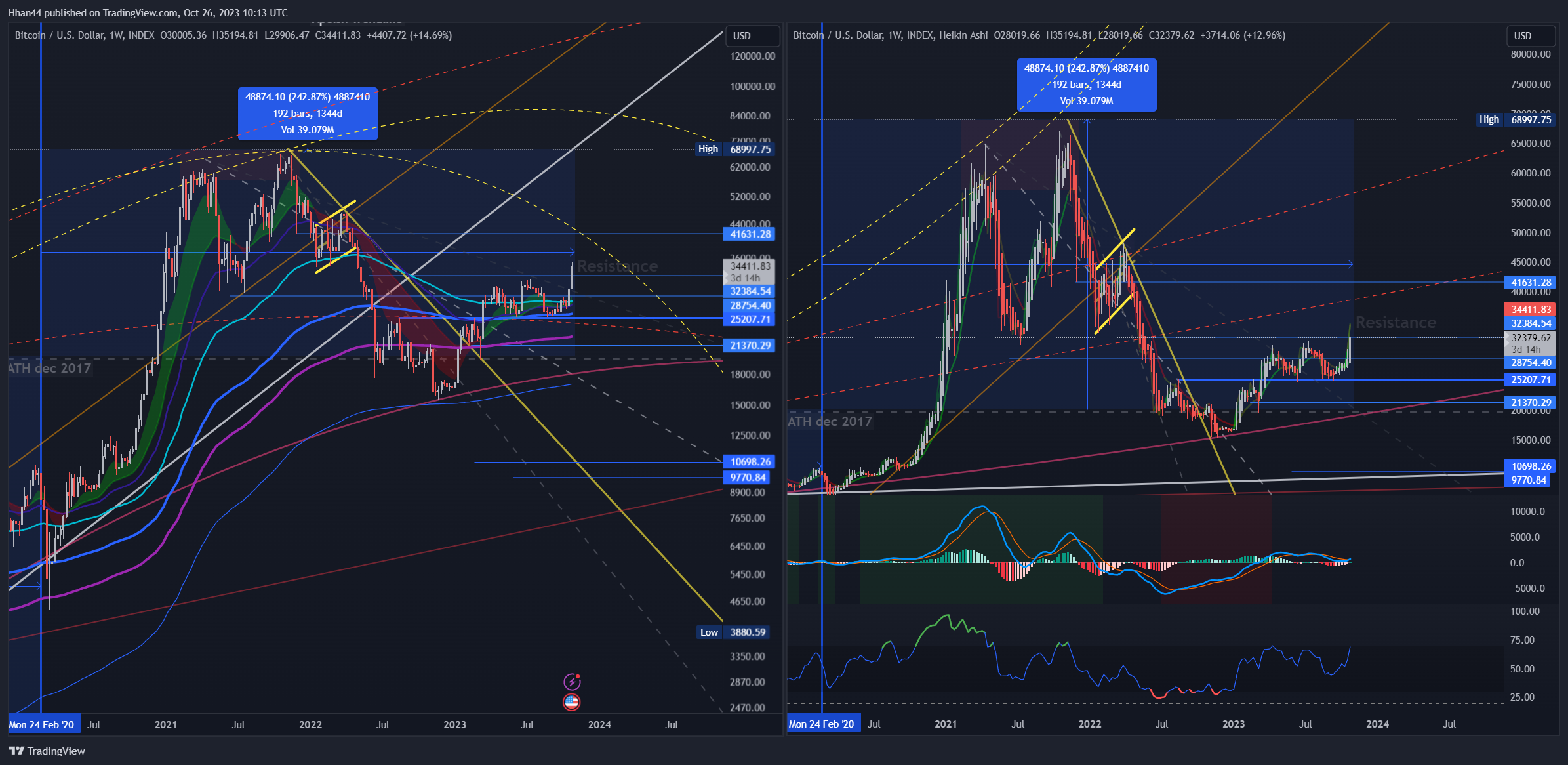Click 80000.00 on right price axis
The height and width of the screenshot is (765, 1568).
point(1531,54)
